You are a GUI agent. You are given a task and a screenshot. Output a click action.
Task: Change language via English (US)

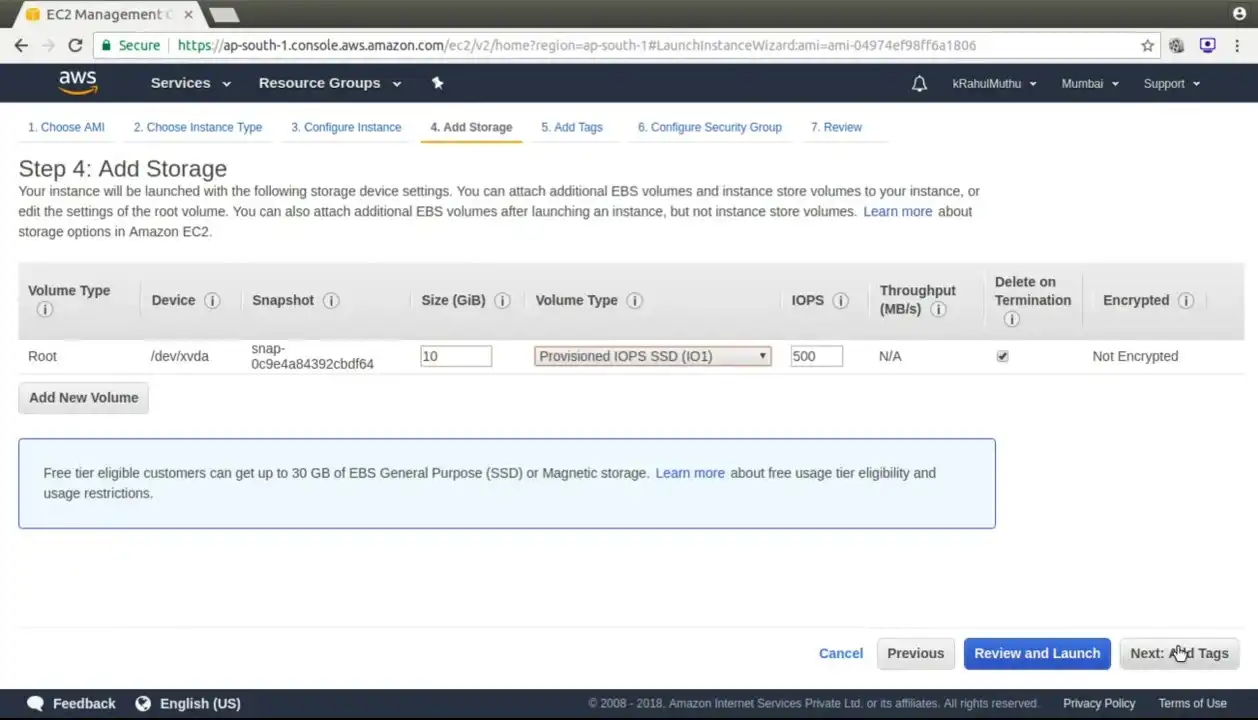click(188, 704)
